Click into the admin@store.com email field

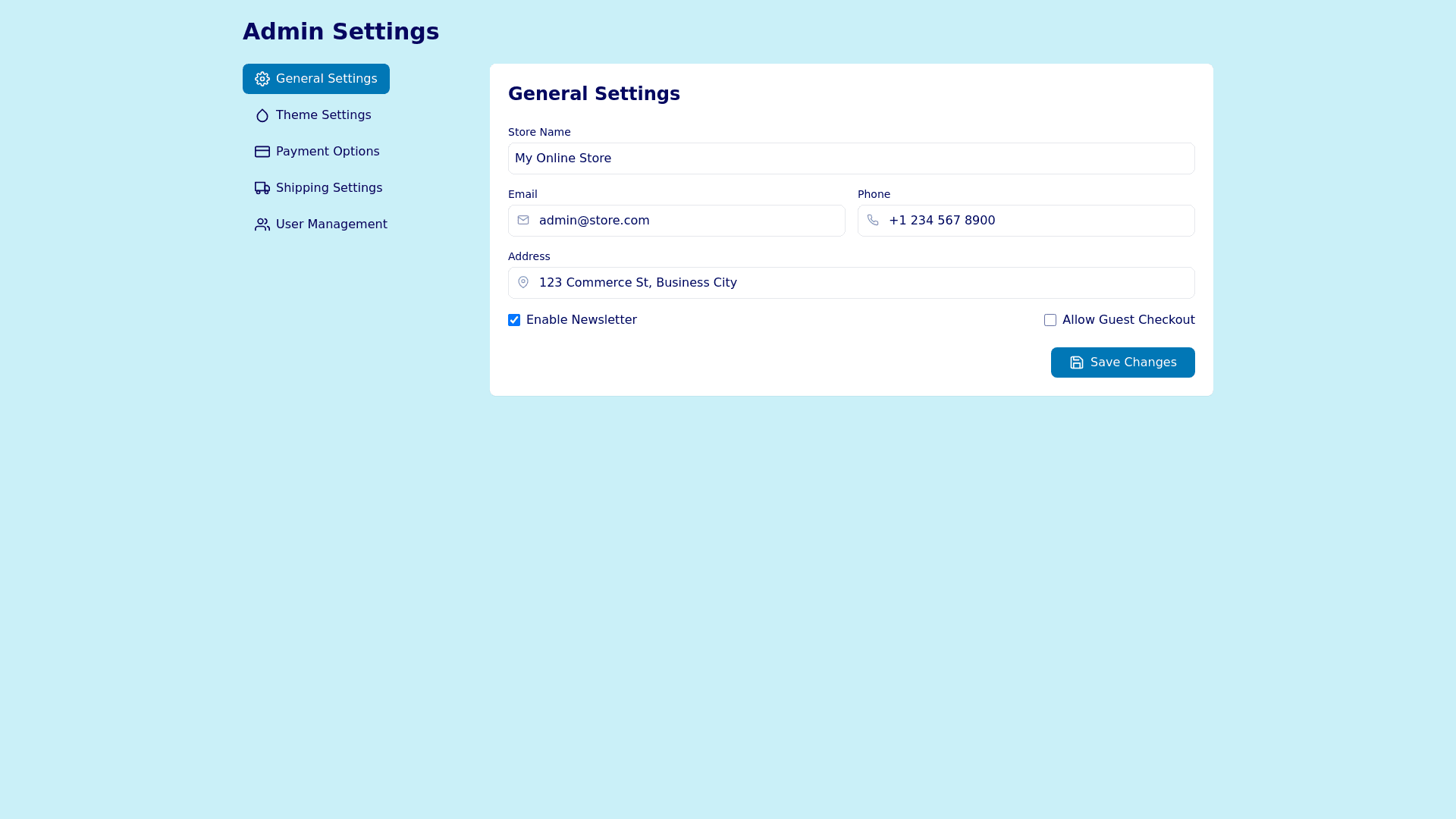pyautogui.click(x=686, y=221)
